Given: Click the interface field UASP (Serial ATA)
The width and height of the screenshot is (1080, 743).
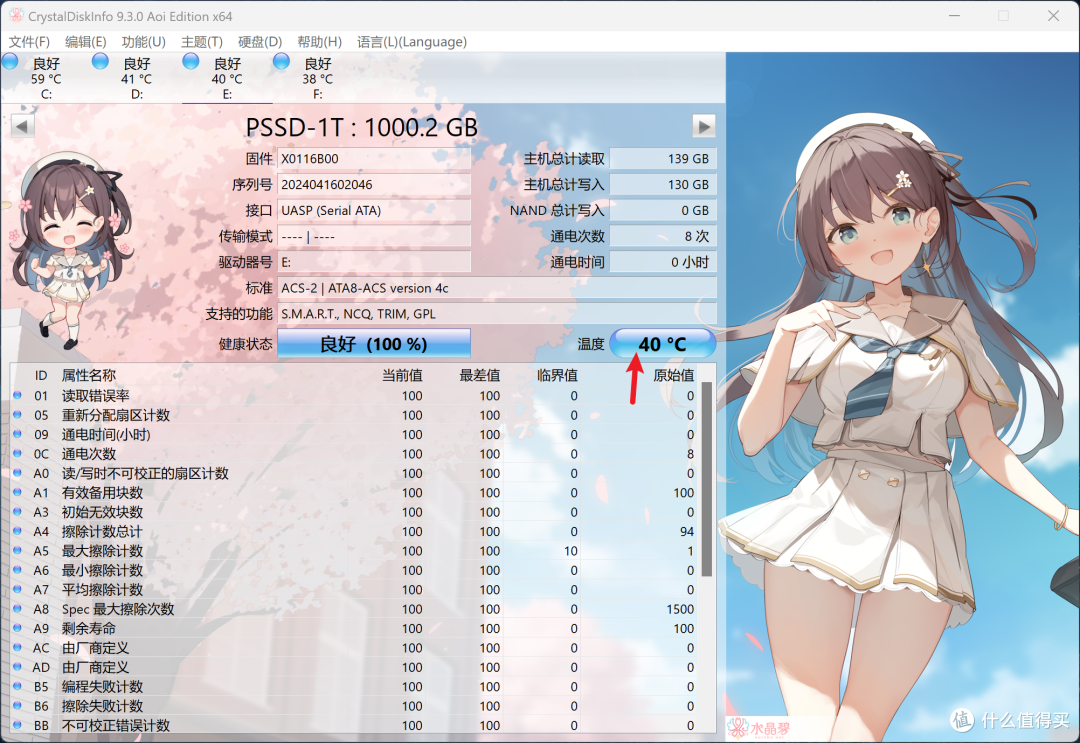Looking at the screenshot, I should [374, 210].
